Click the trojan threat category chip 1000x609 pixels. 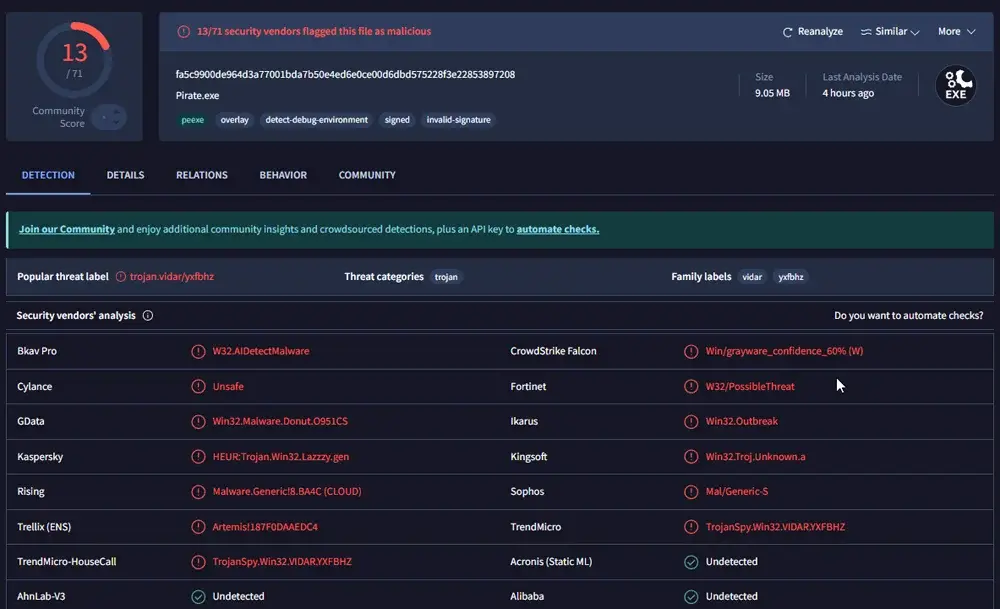click(x=446, y=277)
